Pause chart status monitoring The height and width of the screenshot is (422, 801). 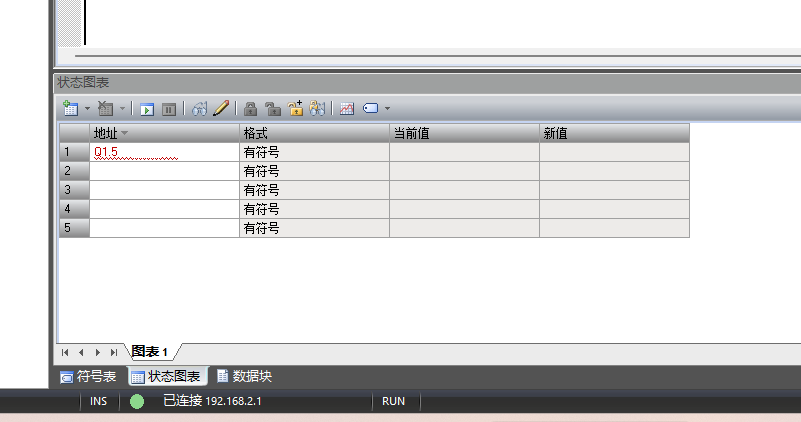(169, 109)
